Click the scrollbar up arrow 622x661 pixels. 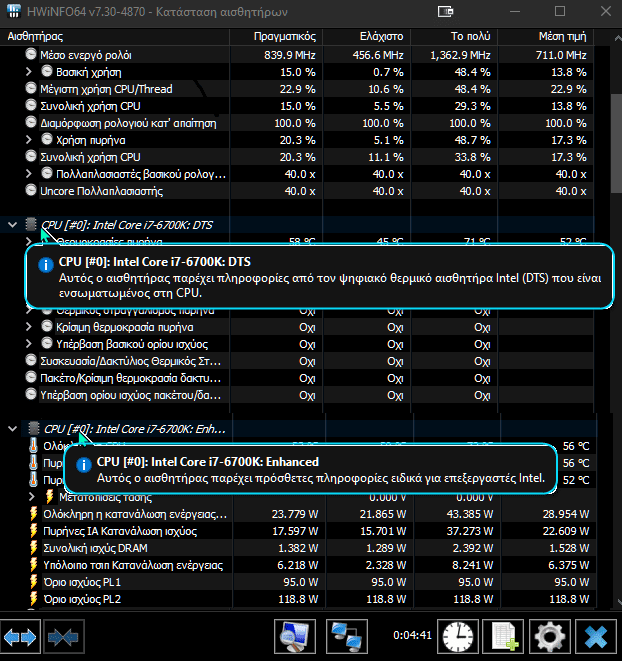pyautogui.click(x=617, y=38)
